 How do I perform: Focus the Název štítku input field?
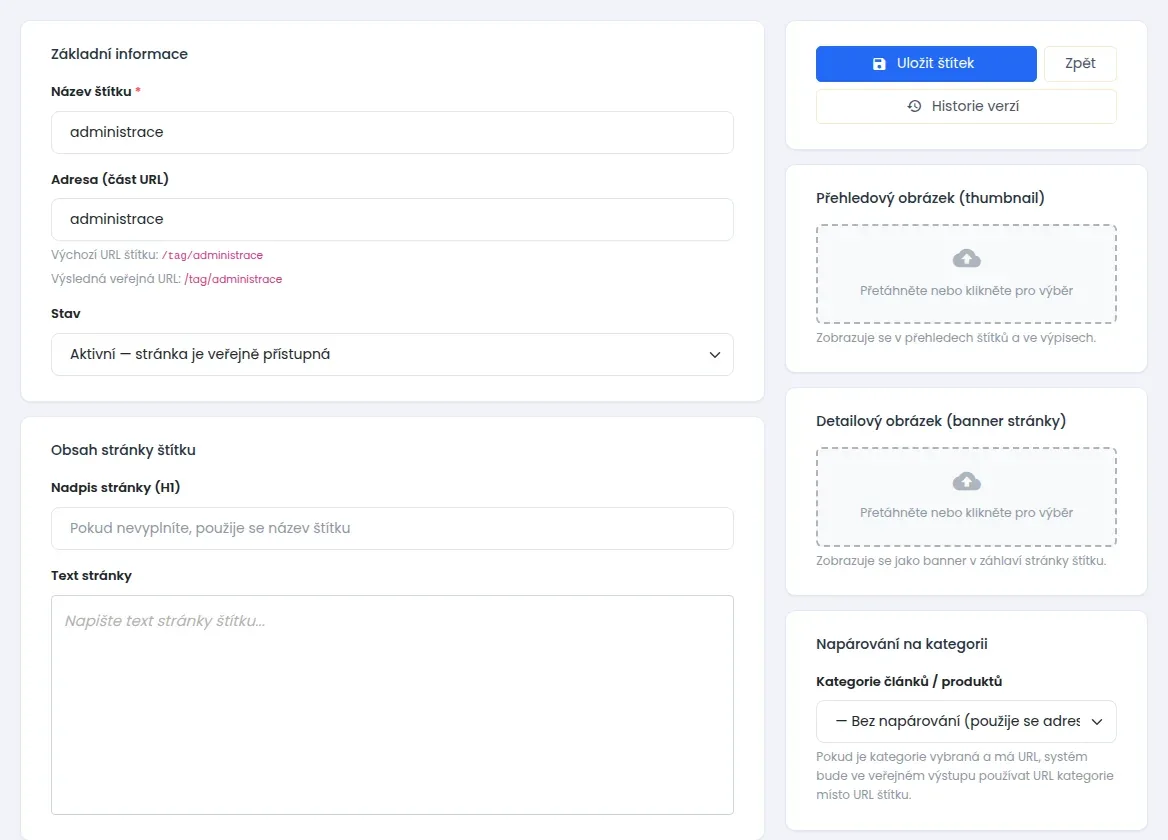[392, 133]
